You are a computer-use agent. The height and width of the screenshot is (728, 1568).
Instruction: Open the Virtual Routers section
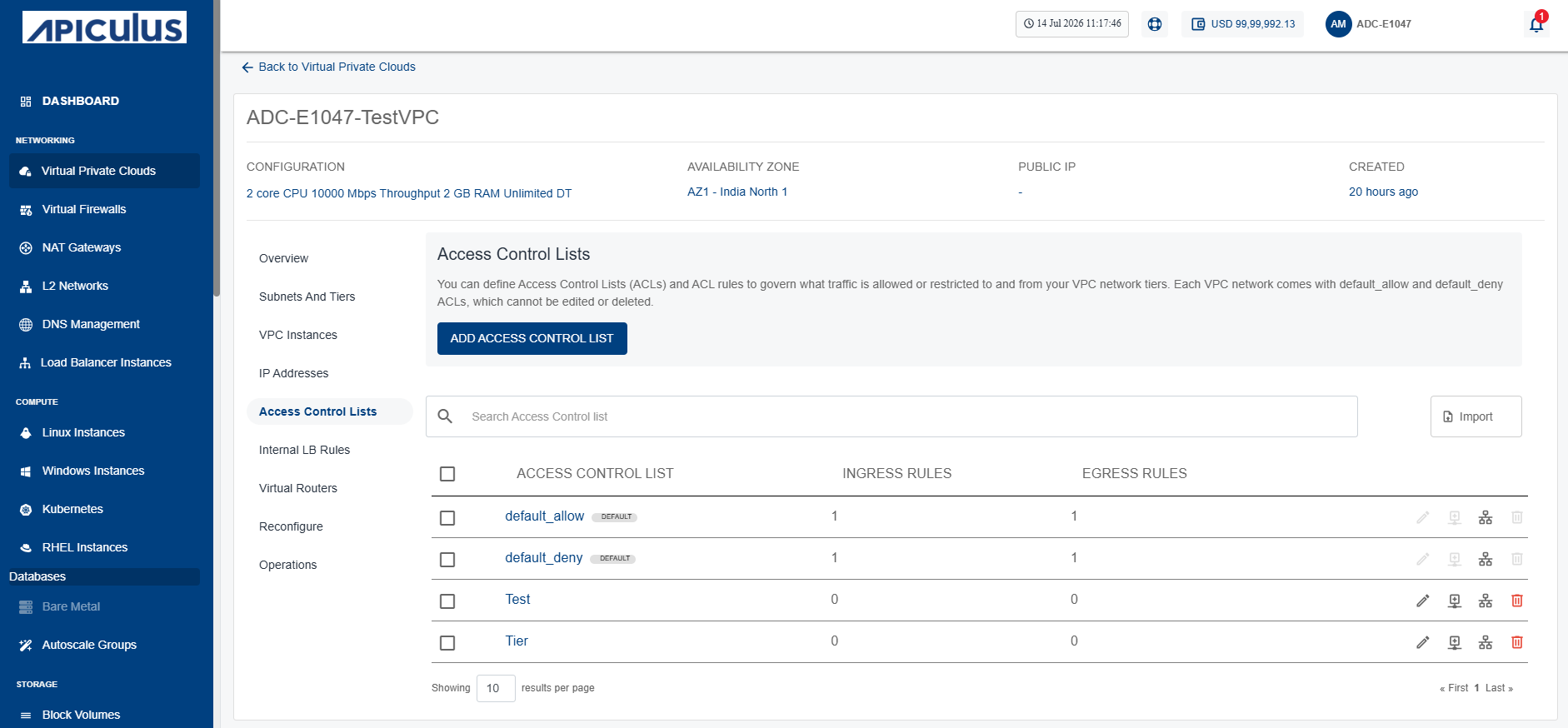point(298,488)
